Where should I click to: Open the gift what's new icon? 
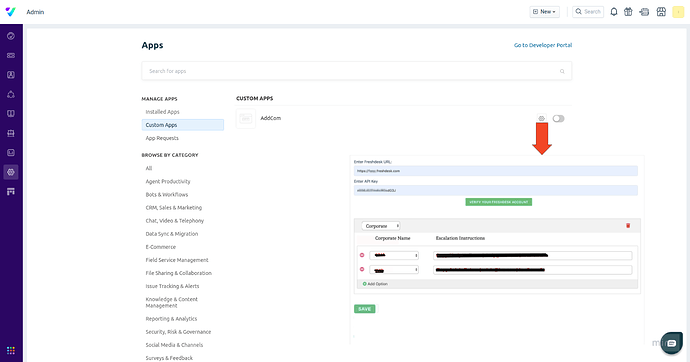(x=628, y=12)
